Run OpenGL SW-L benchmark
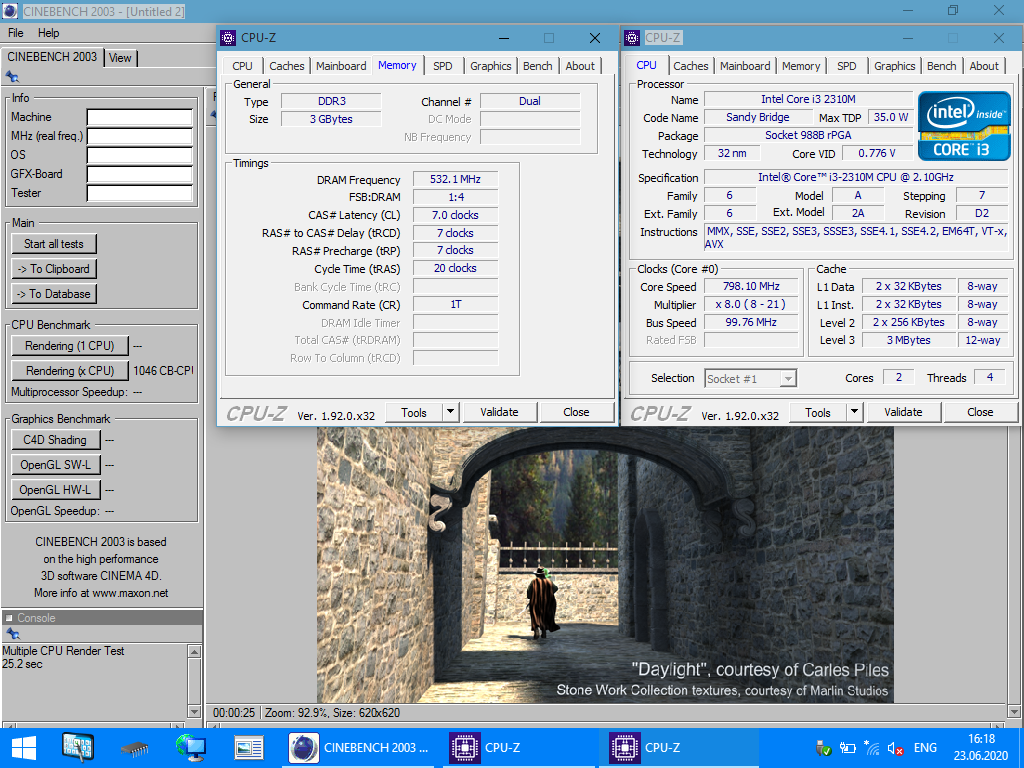Image resolution: width=1024 pixels, height=768 pixels. (x=56, y=465)
